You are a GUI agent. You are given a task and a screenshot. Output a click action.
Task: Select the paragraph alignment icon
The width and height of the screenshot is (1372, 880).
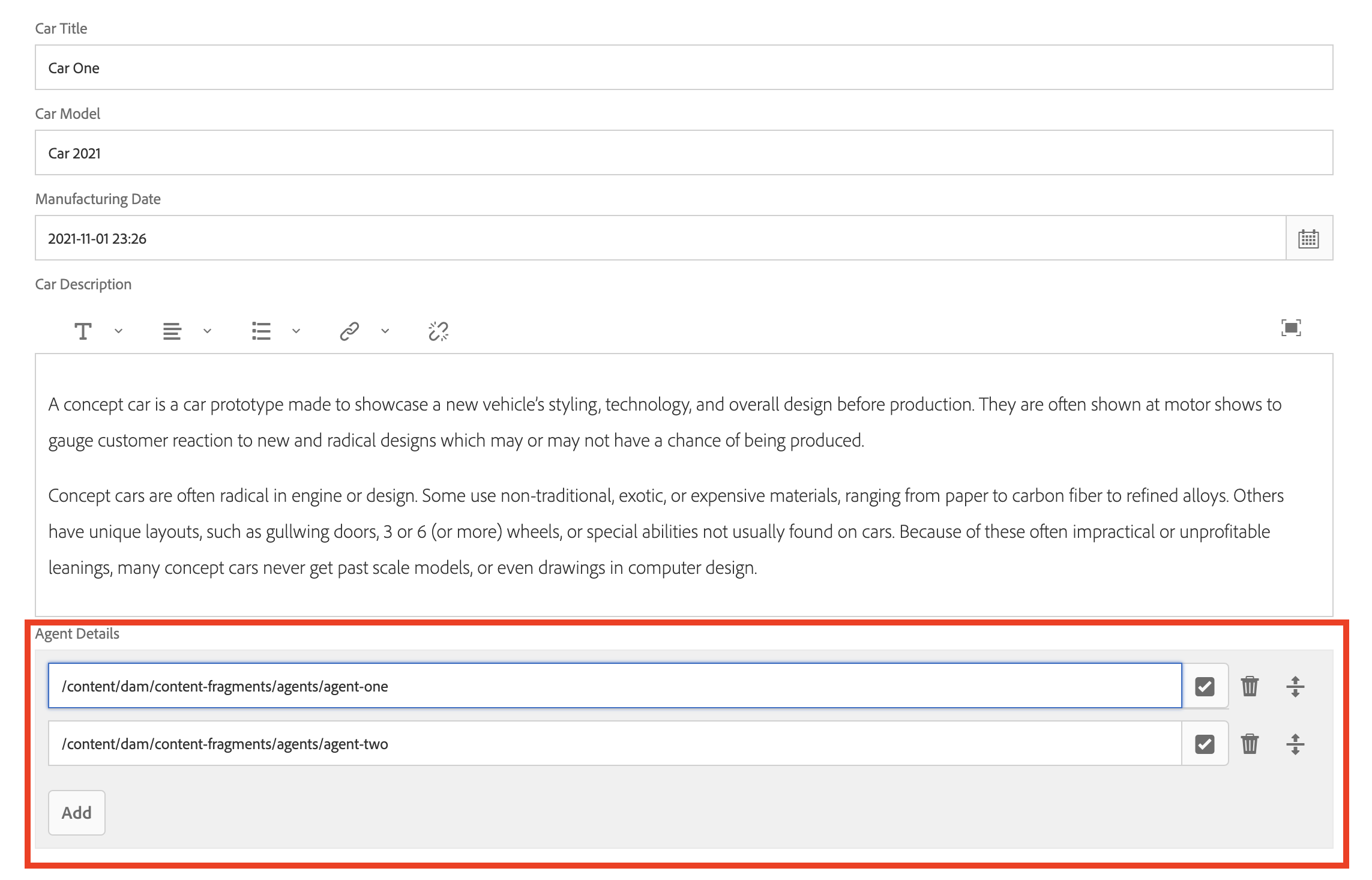click(172, 331)
